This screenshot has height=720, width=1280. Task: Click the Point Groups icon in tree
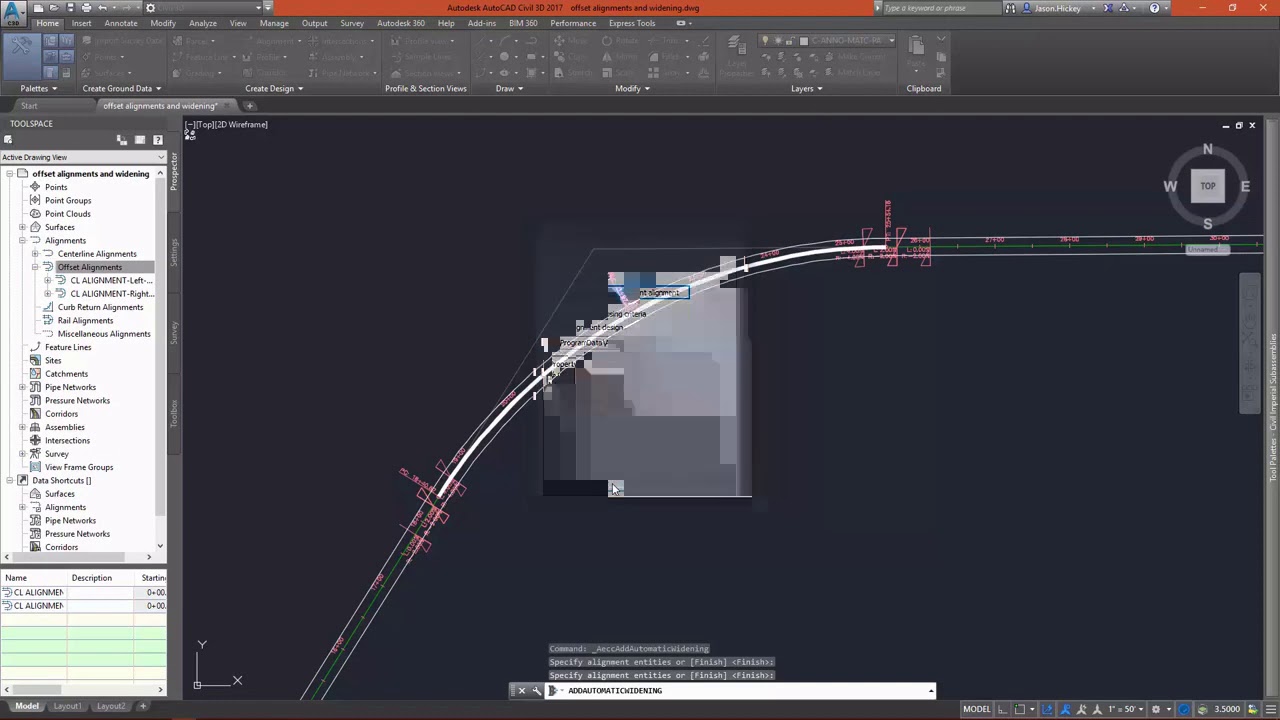[35, 200]
